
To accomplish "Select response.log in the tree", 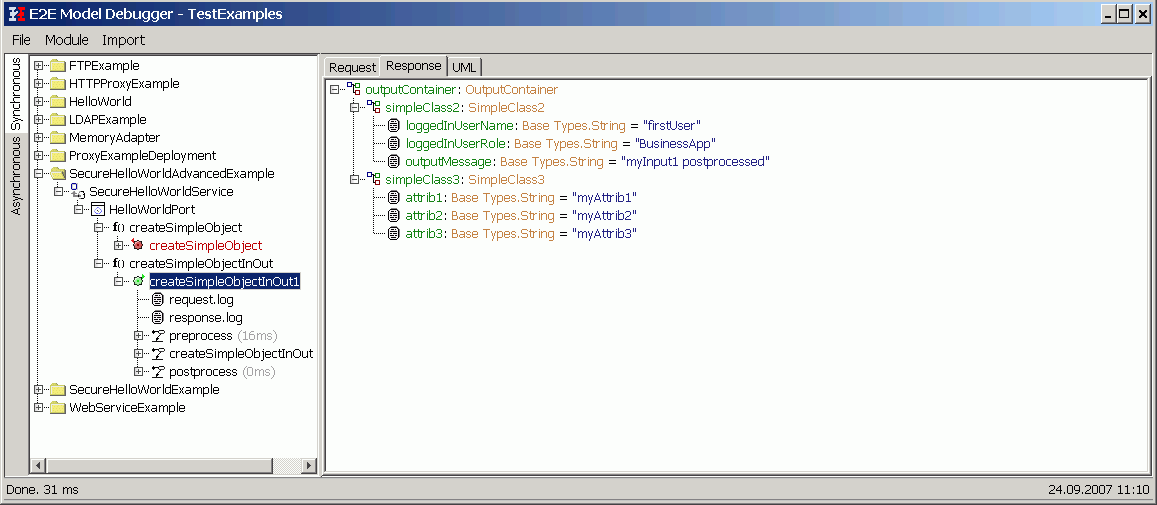I will pos(205,318).
